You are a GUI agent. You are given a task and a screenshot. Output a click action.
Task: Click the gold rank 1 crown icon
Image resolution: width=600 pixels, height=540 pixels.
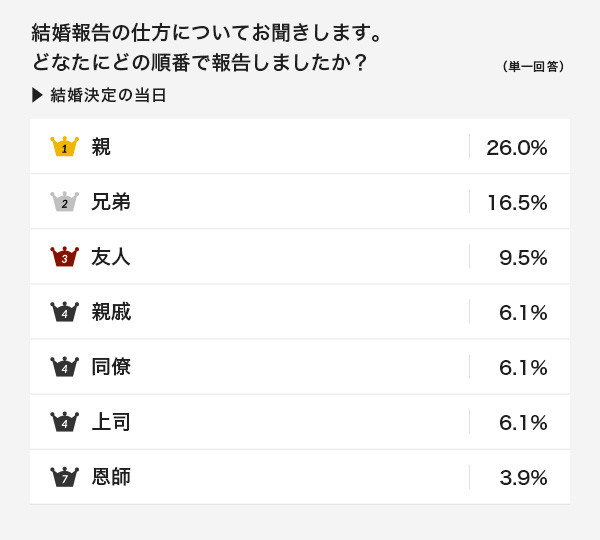pyautogui.click(x=65, y=146)
